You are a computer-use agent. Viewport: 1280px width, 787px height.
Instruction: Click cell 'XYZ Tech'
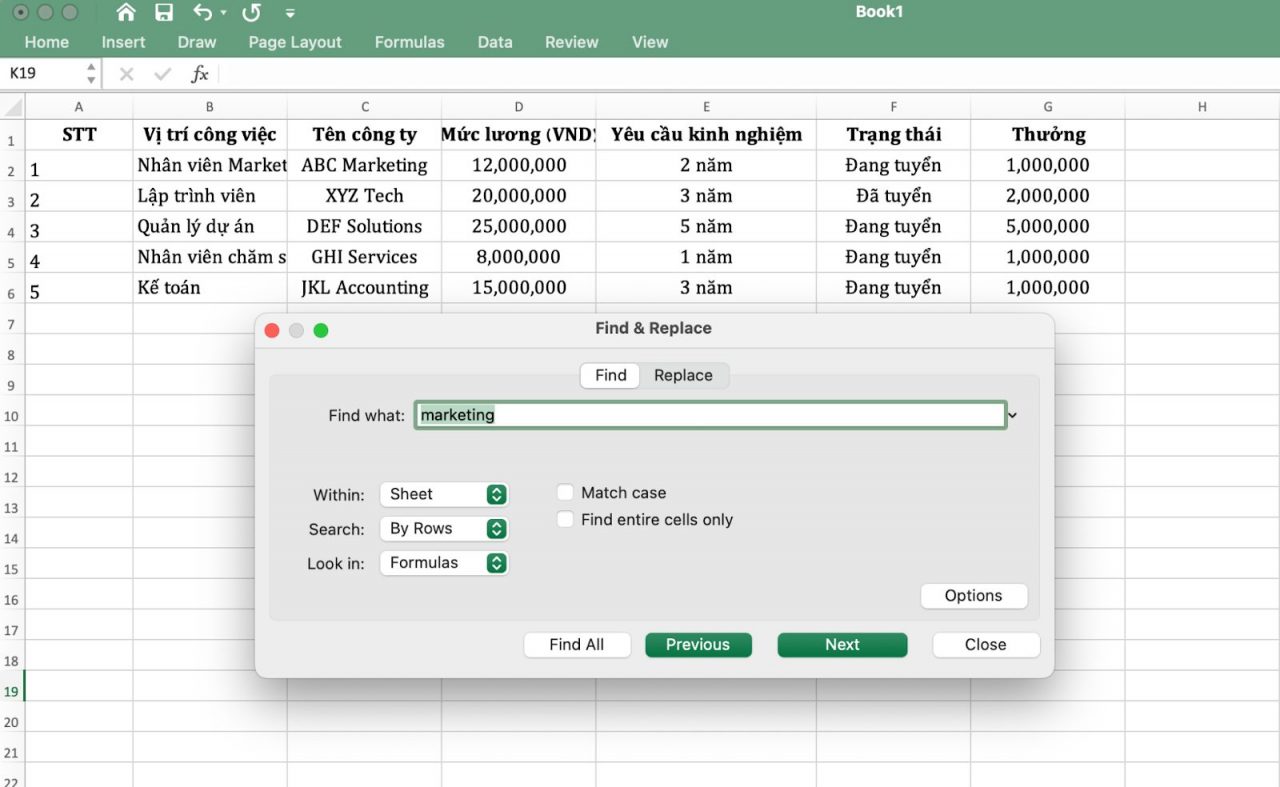coord(364,196)
